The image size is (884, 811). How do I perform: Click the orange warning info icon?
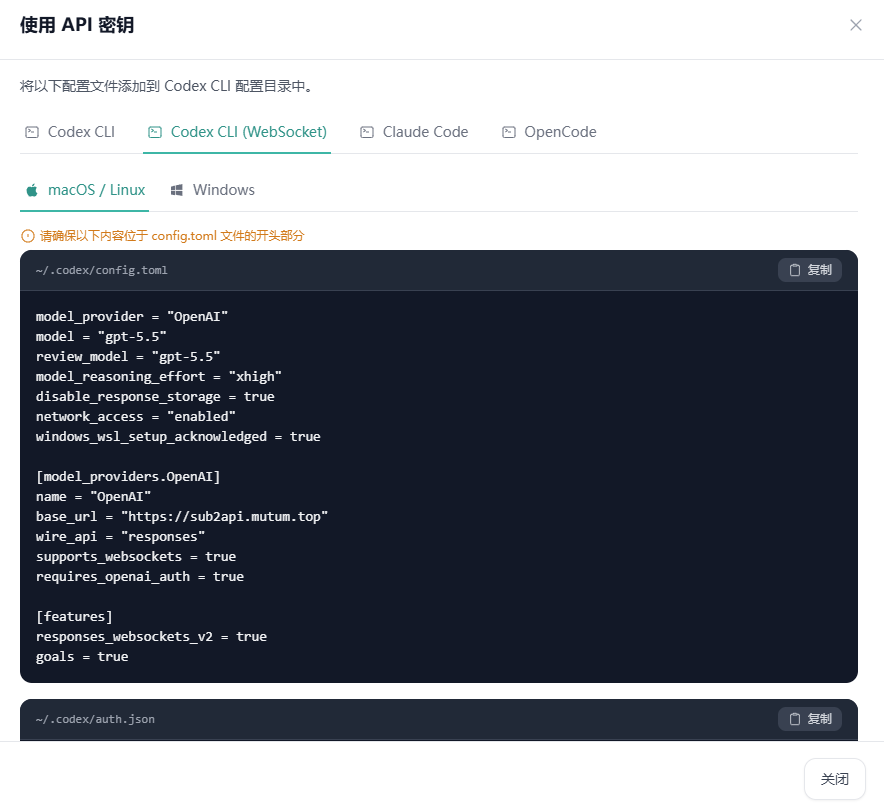pos(28,236)
